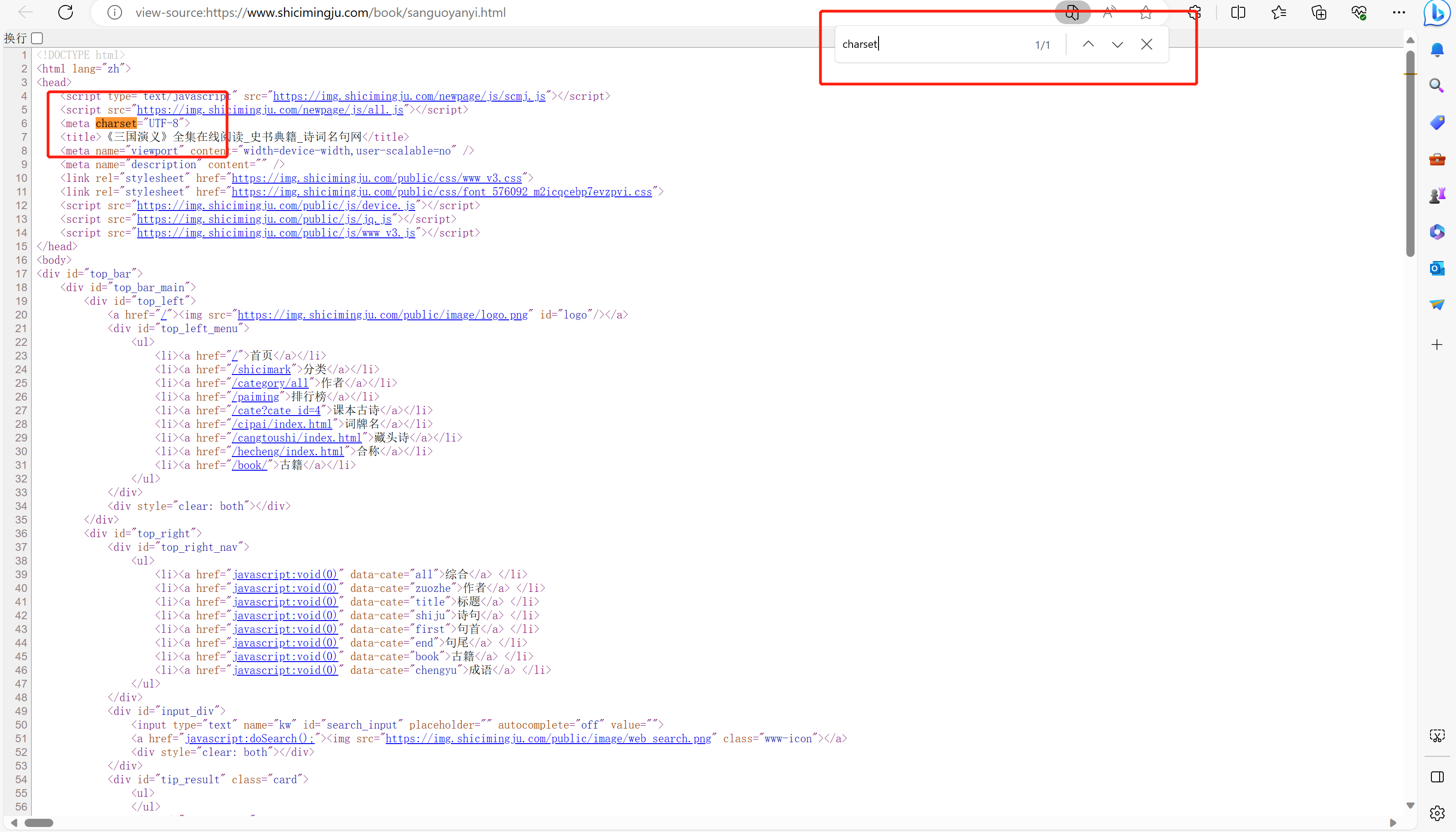Click the address bar URL
Image resolution: width=1456 pixels, height=832 pixels.
pos(320,12)
